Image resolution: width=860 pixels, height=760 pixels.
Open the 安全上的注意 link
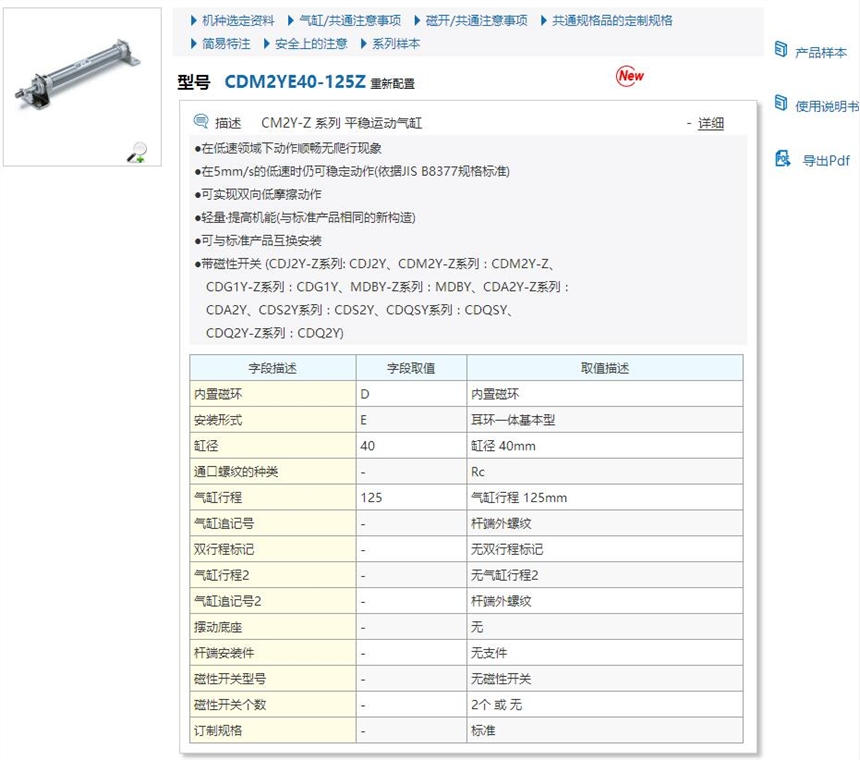click(311, 44)
